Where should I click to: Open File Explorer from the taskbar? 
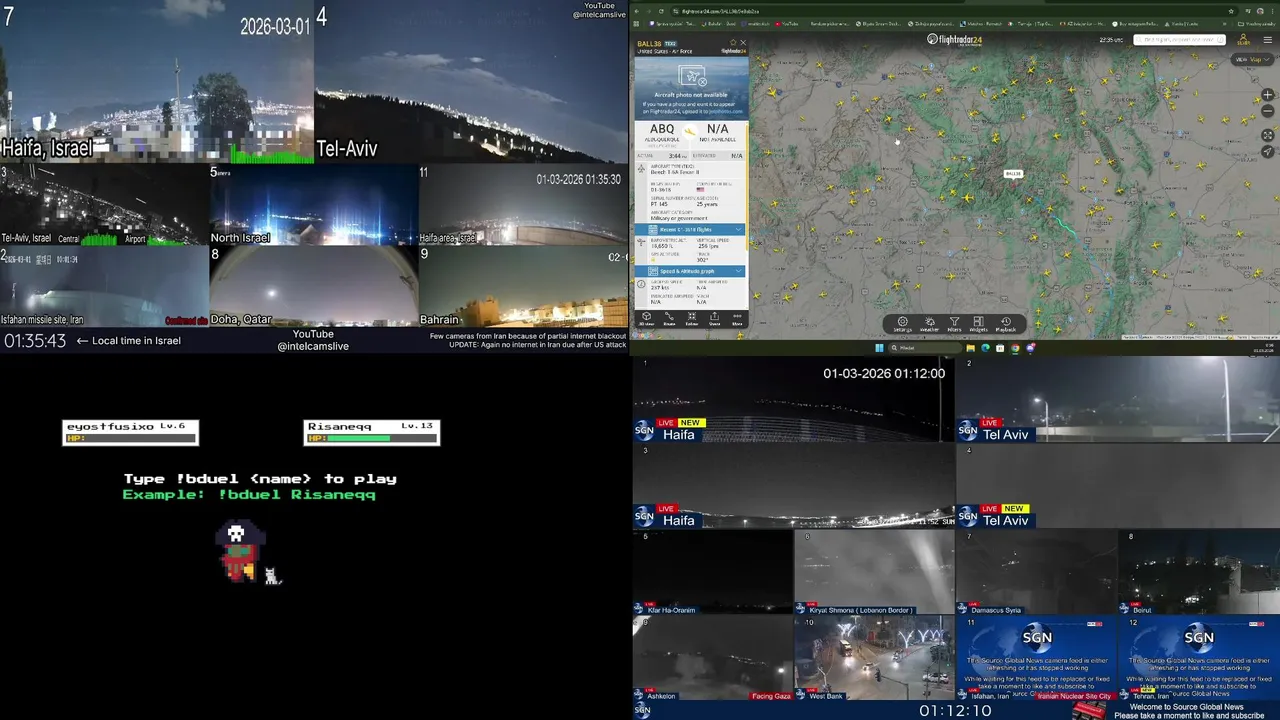pyautogui.click(x=970, y=348)
